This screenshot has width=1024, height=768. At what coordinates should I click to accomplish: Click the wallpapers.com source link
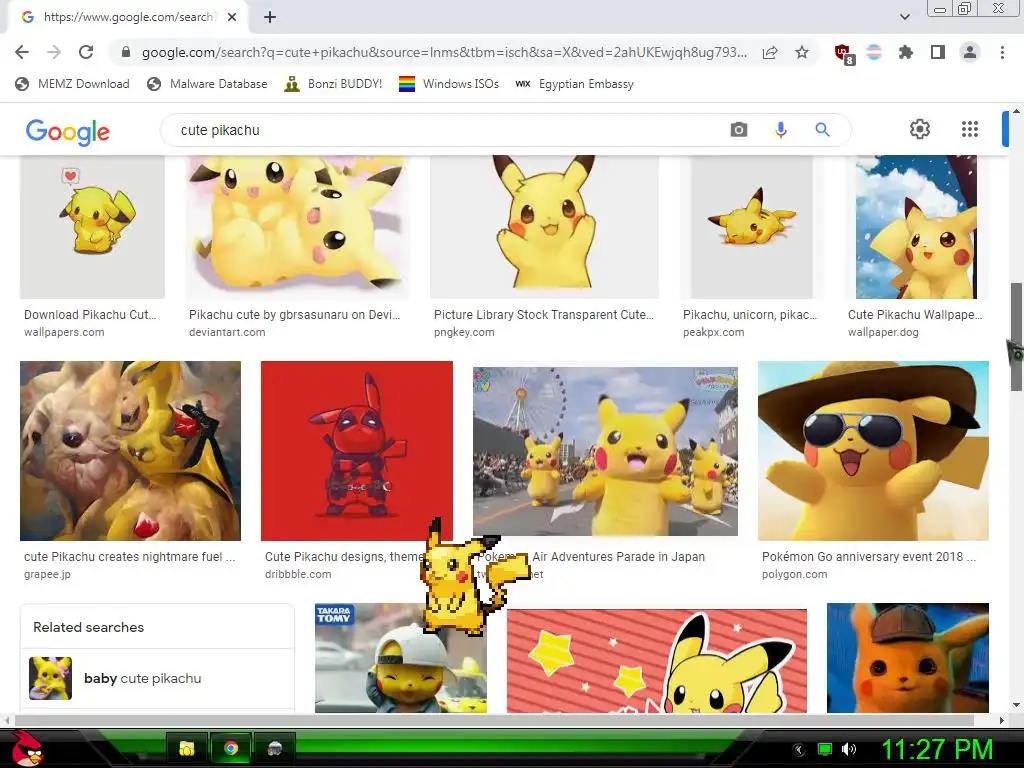[64, 332]
